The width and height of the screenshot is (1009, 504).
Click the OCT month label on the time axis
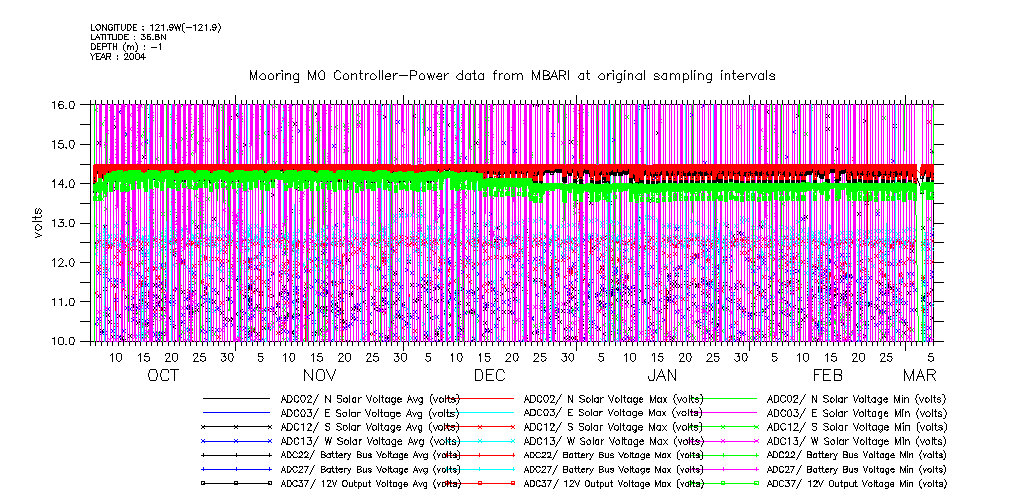click(163, 375)
